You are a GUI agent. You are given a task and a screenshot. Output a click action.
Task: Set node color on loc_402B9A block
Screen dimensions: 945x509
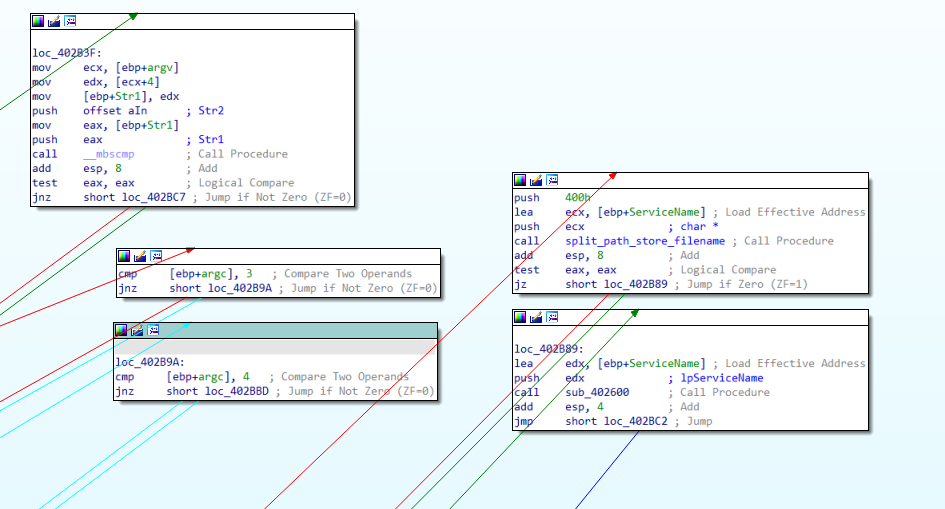coord(123,330)
